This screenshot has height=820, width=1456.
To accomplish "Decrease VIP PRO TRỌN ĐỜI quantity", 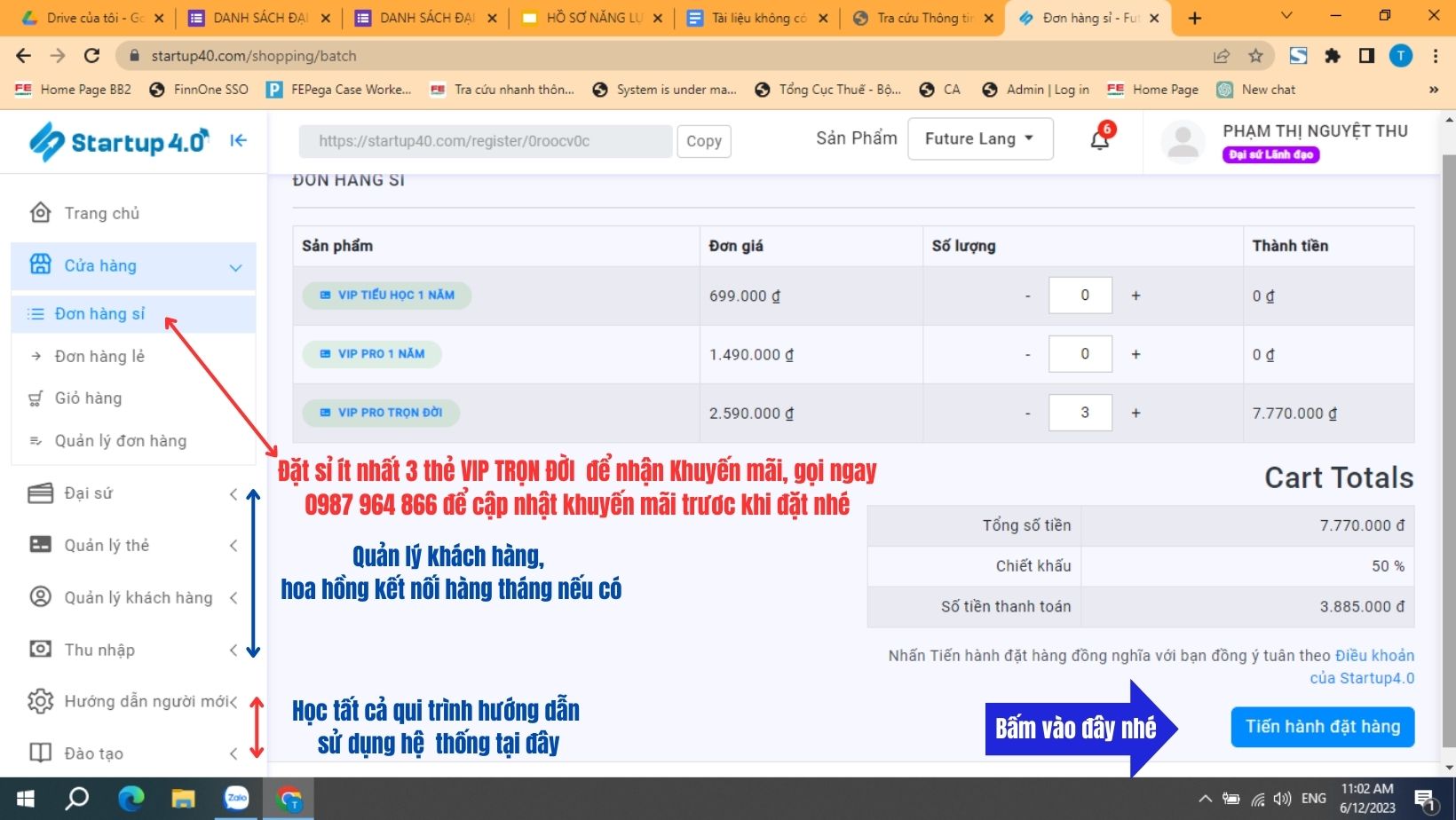I will 1028,413.
